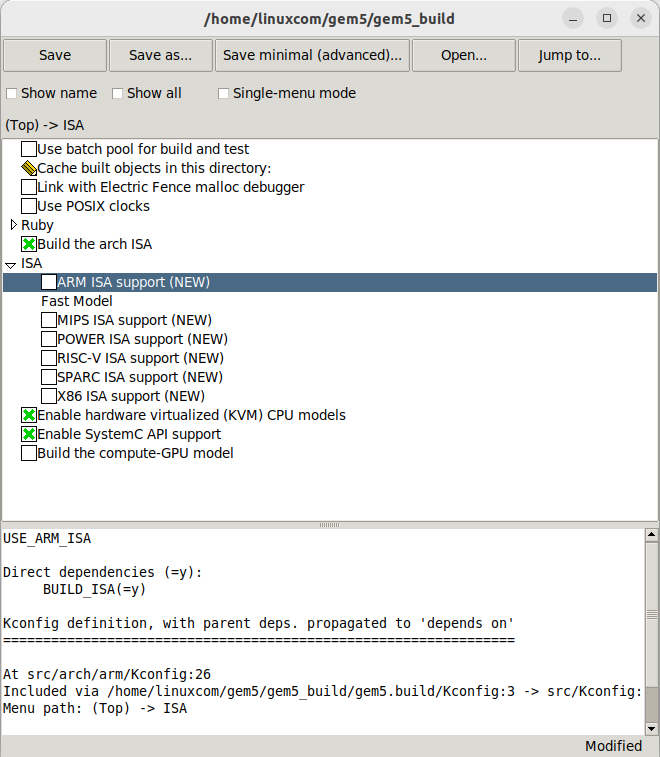Disable the SystemC API support checkmark
This screenshot has width=660, height=757.
point(29,434)
